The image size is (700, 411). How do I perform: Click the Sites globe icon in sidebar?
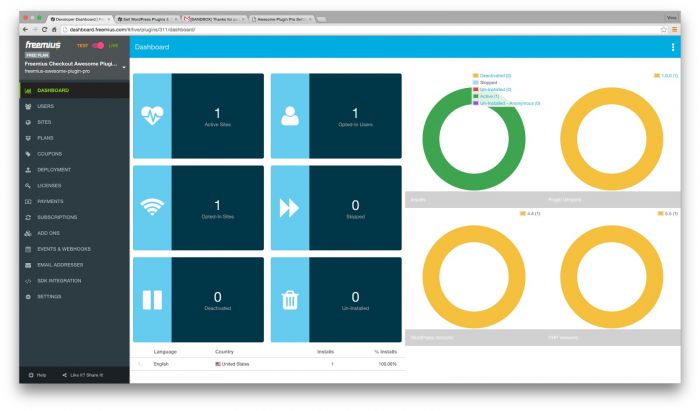click(28, 122)
